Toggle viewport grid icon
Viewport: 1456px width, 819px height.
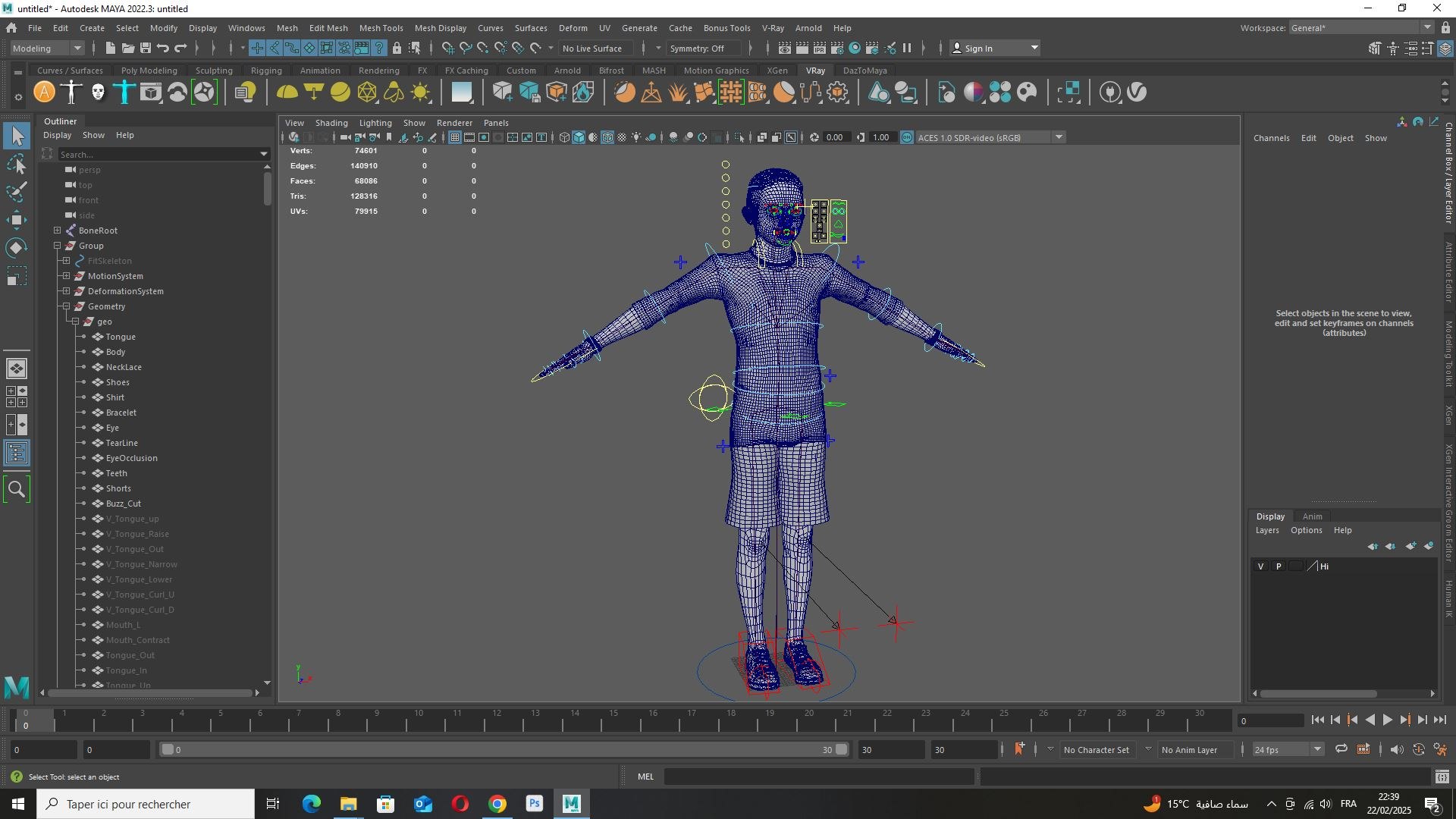tap(455, 137)
